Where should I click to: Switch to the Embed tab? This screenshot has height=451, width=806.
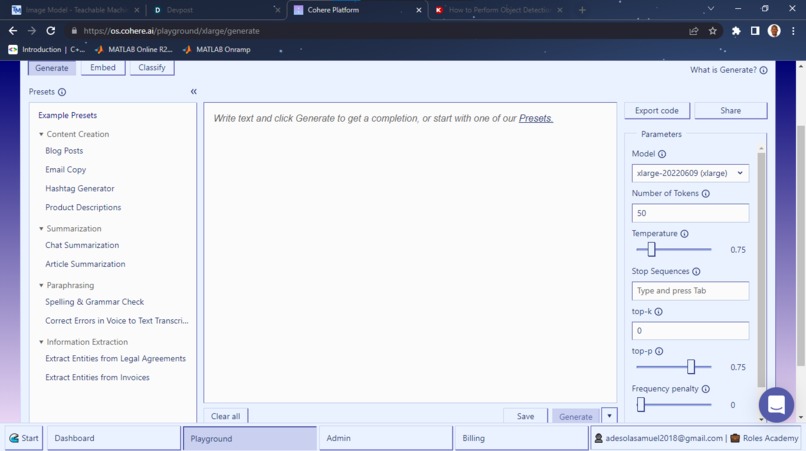103,68
